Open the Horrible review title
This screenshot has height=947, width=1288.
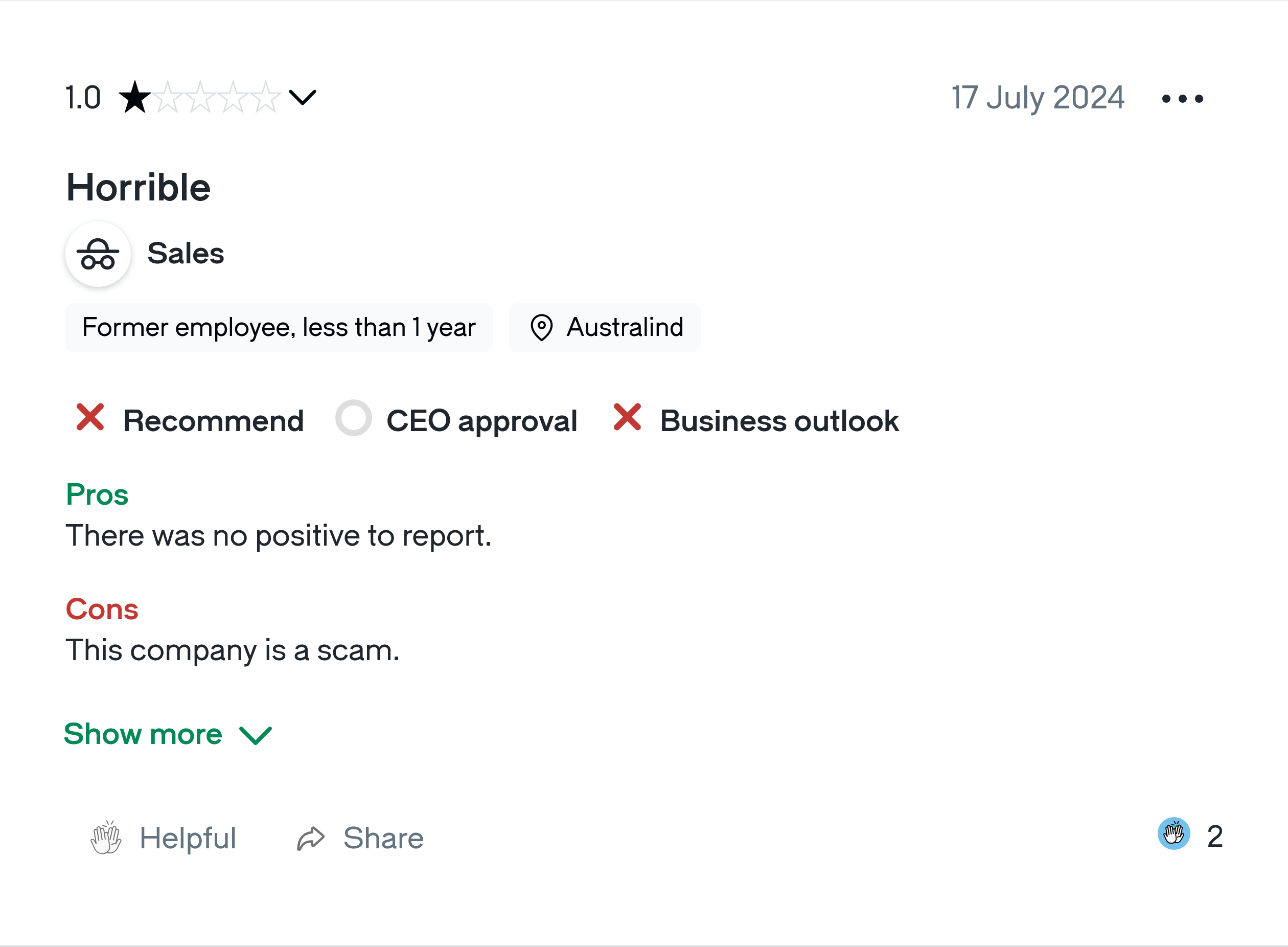(x=139, y=188)
